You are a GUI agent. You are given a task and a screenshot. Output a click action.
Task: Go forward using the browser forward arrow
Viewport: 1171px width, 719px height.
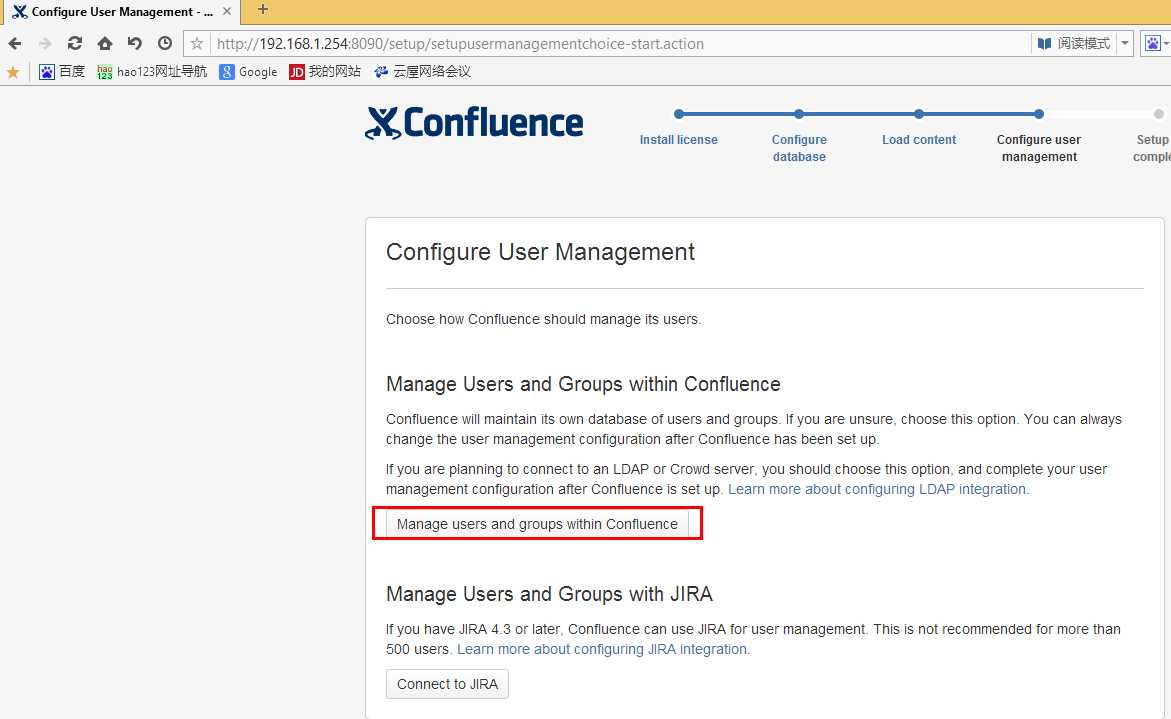[45, 43]
